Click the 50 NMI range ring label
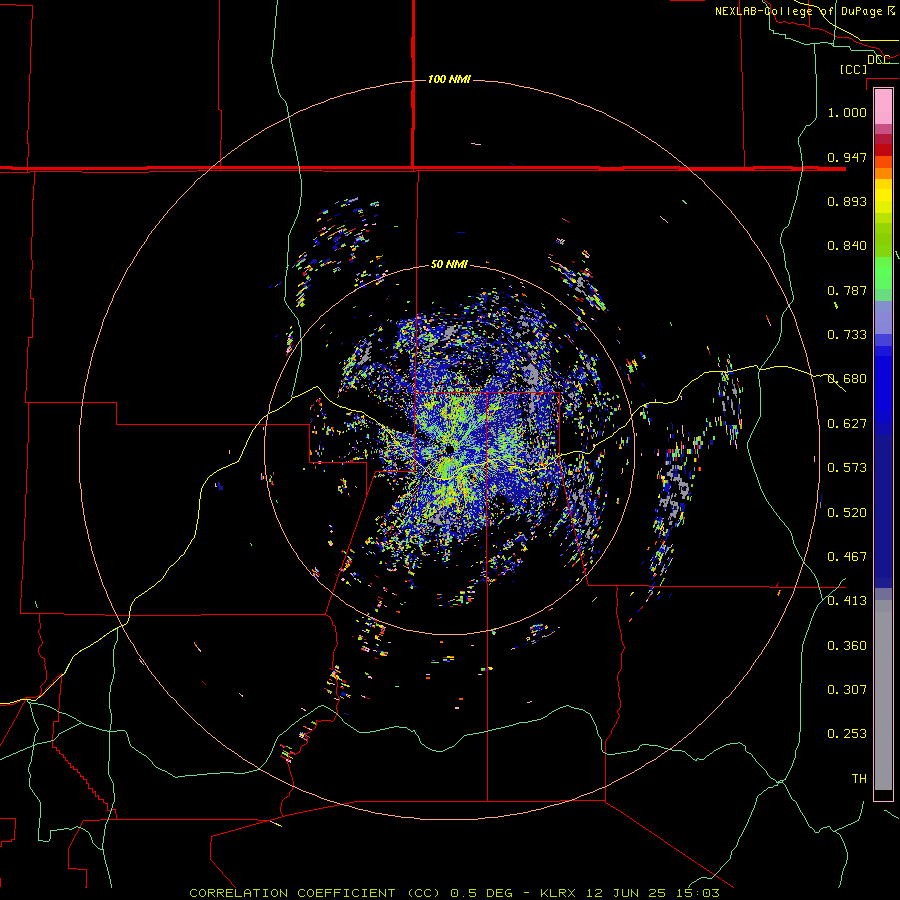 pyautogui.click(x=449, y=265)
